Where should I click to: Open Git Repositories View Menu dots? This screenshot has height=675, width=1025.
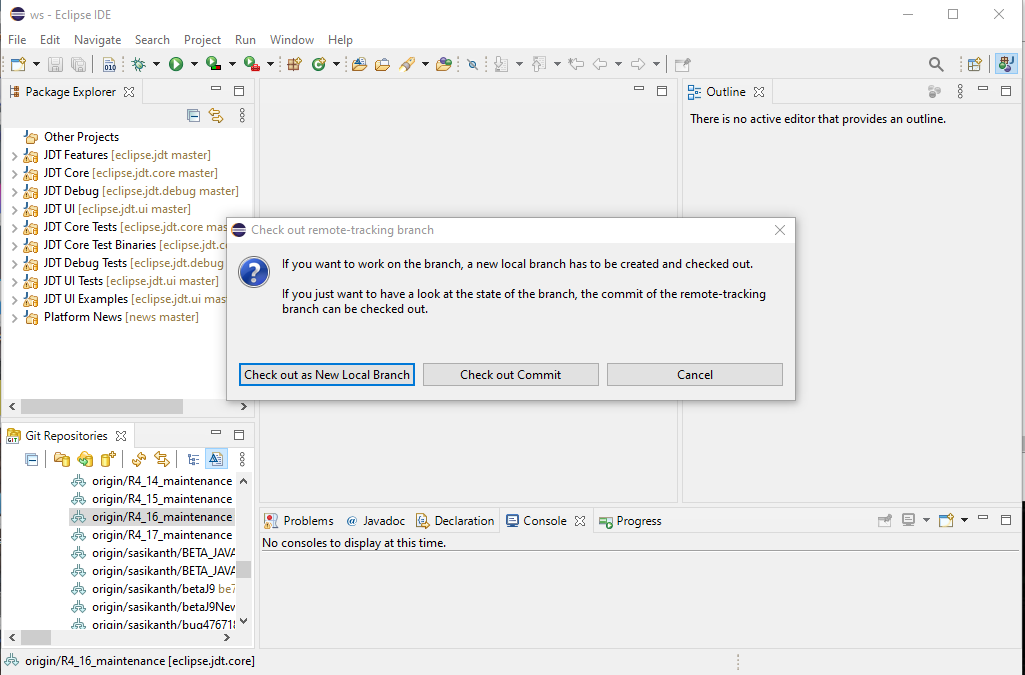(x=242, y=459)
